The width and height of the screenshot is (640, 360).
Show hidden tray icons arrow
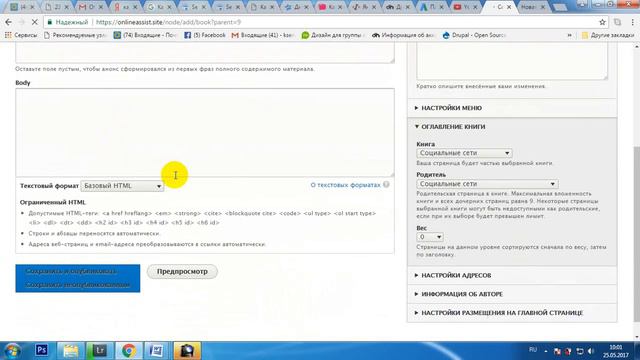point(546,351)
